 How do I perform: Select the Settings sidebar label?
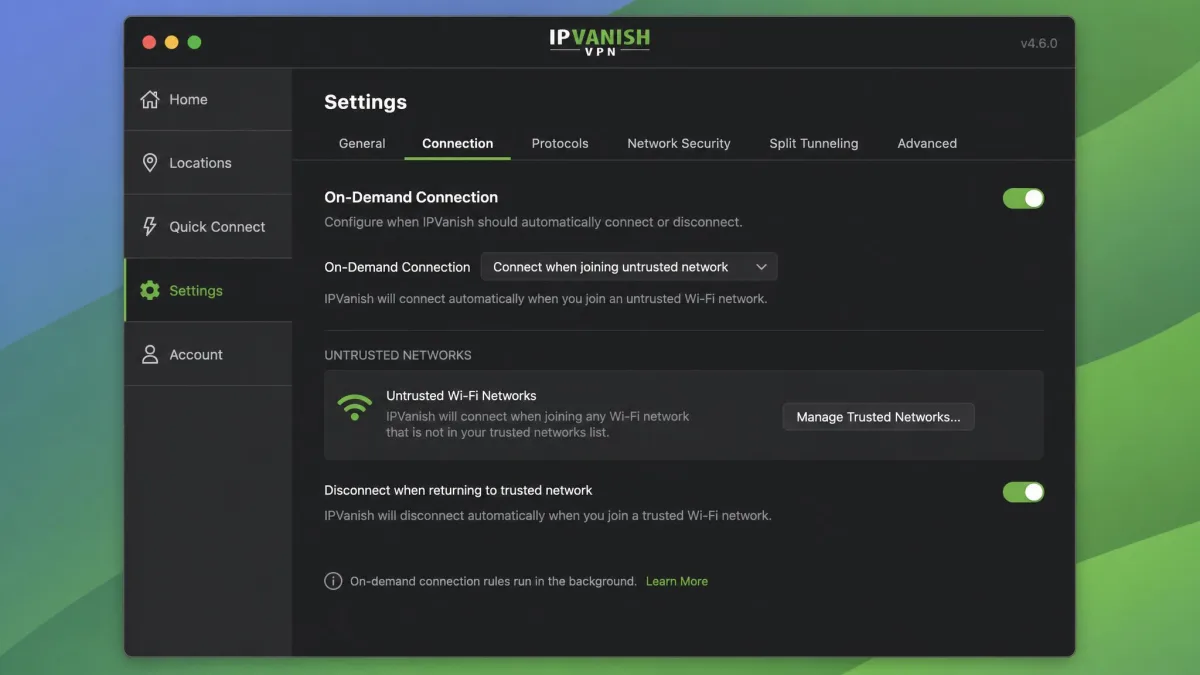pyautogui.click(x=196, y=291)
